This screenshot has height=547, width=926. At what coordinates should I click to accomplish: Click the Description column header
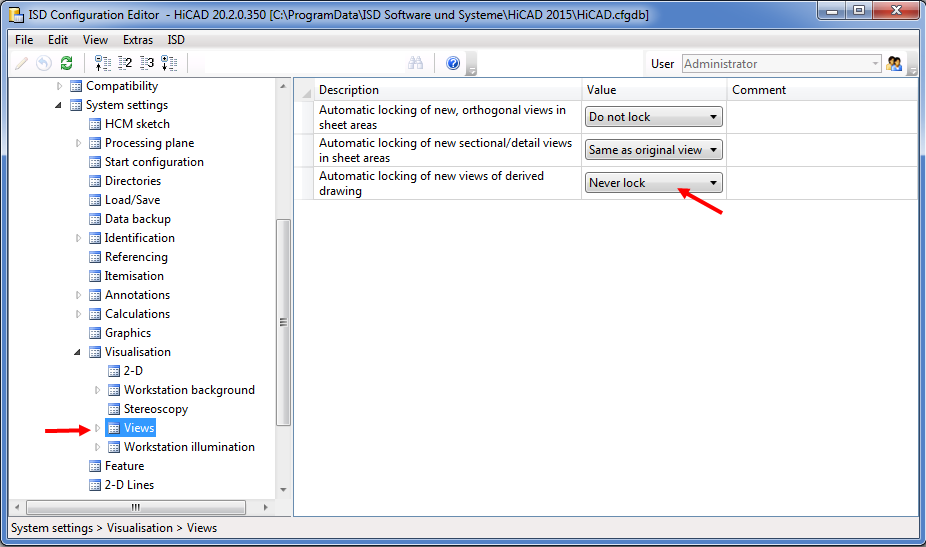[448, 90]
